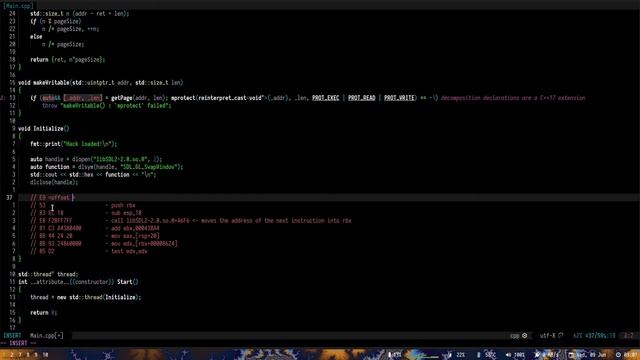The image size is (640, 360).
Task: Click the fmt::print "Hack loaded!" line
Action: (x=73, y=144)
